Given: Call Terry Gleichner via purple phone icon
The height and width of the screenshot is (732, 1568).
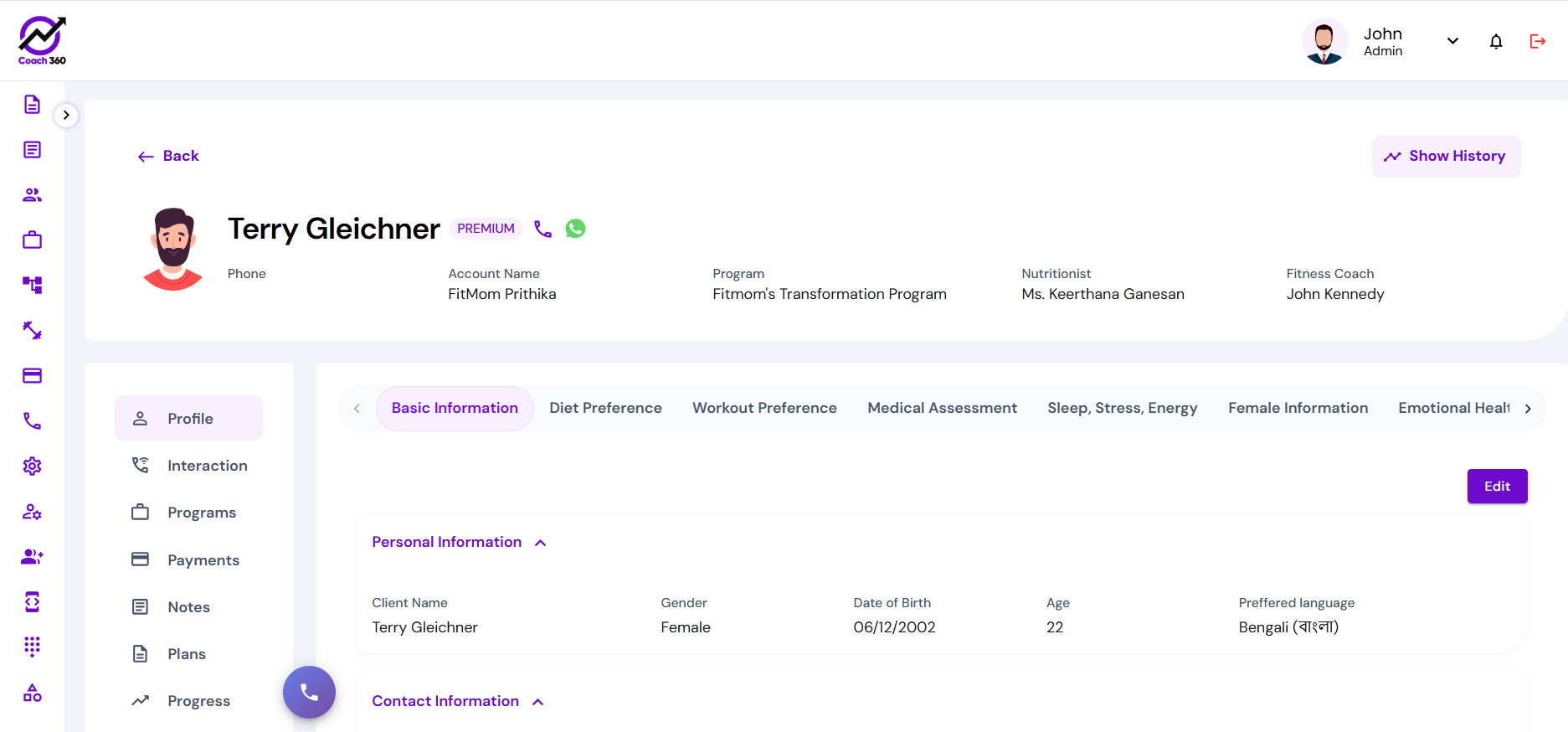Looking at the screenshot, I should pos(543,229).
